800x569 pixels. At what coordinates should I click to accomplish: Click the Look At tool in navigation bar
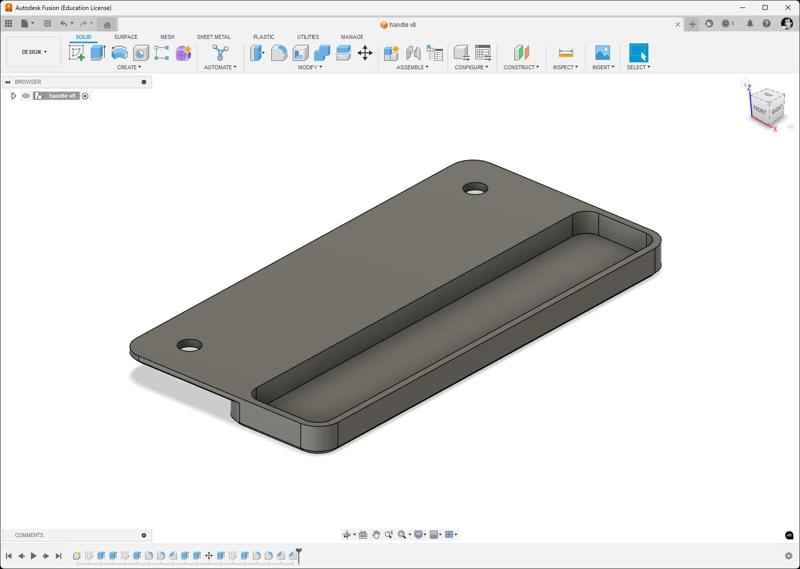(363, 534)
